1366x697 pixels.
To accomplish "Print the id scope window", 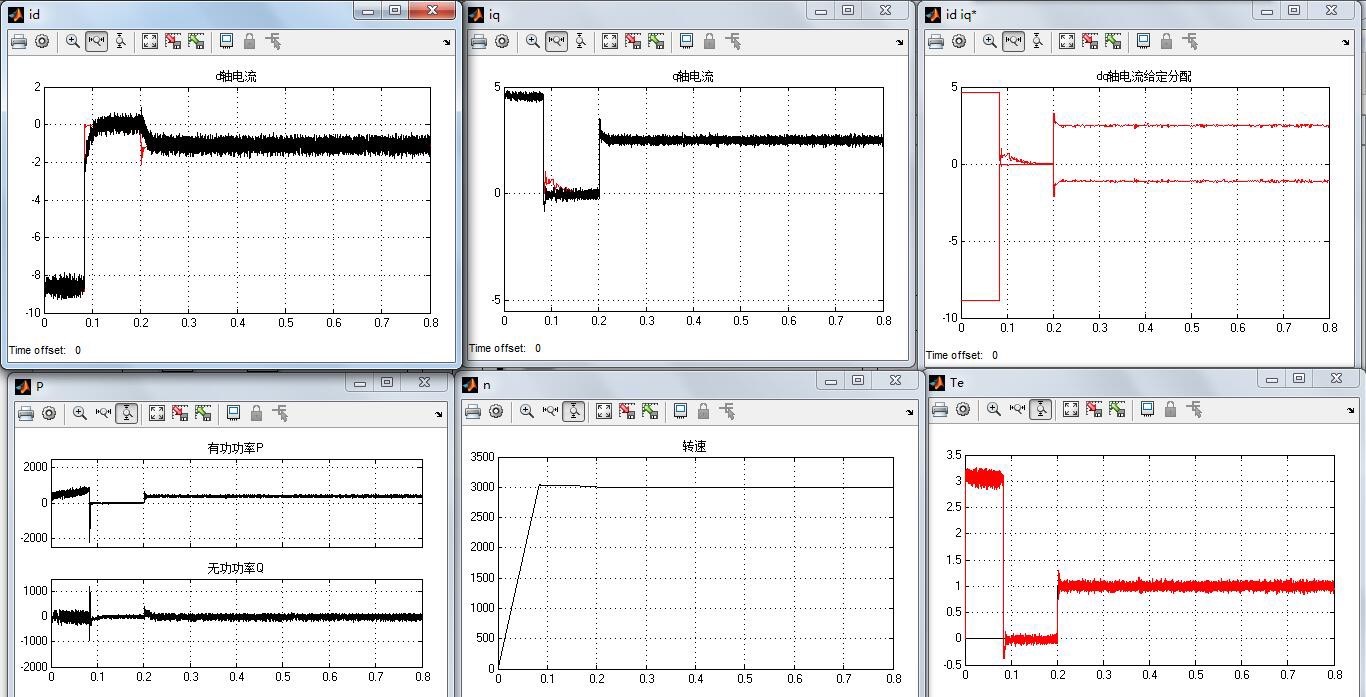I will click(18, 41).
